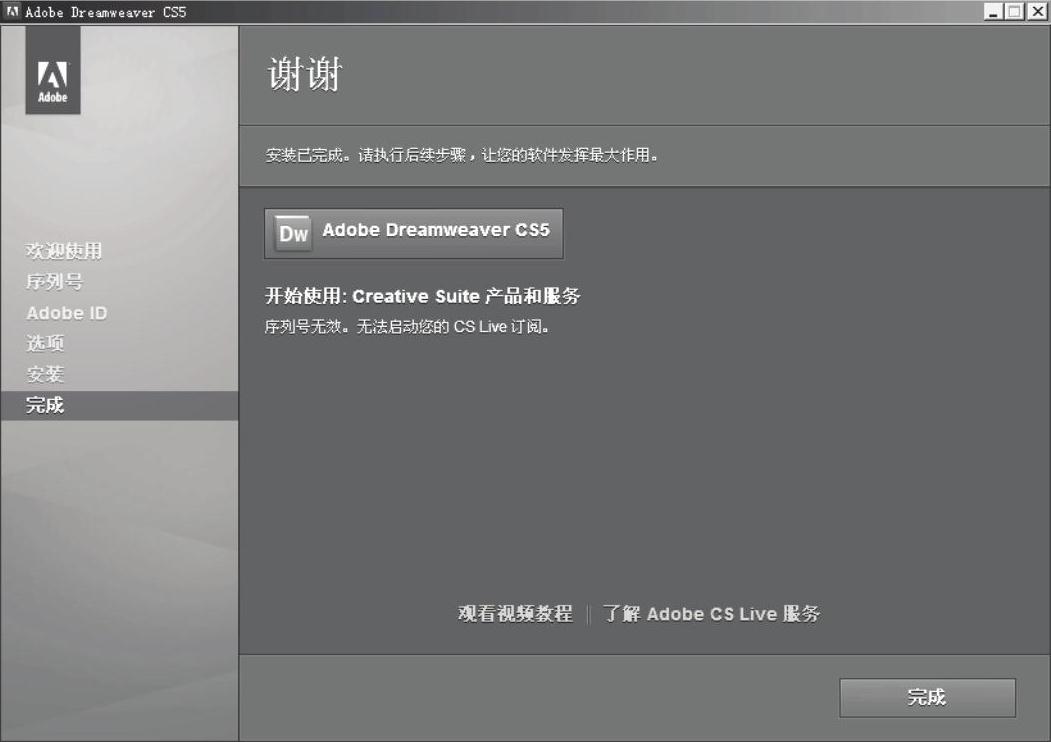Viewport: 1051px width, 742px height.
Task: Click the 谢谢 heading
Action: [x=305, y=74]
